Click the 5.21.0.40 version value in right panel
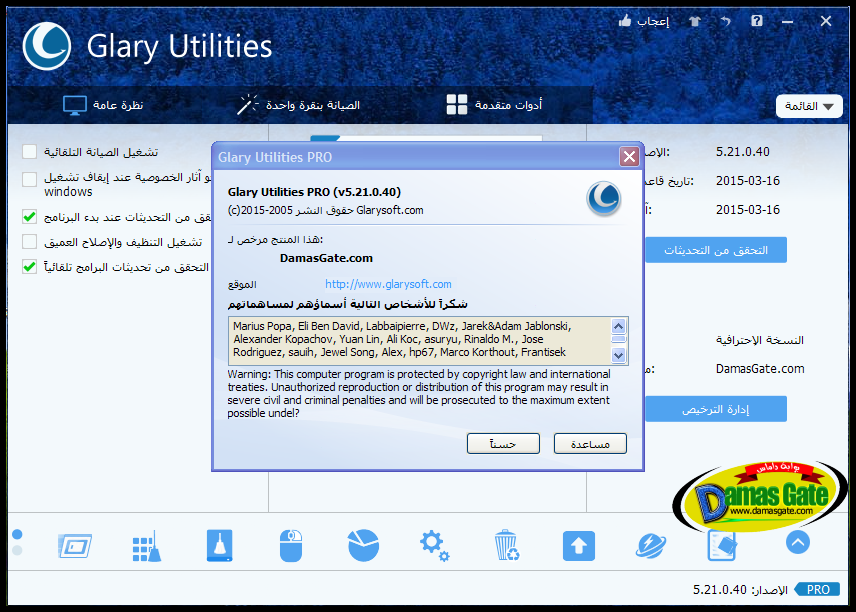Image resolution: width=856 pixels, height=612 pixels. [x=742, y=152]
